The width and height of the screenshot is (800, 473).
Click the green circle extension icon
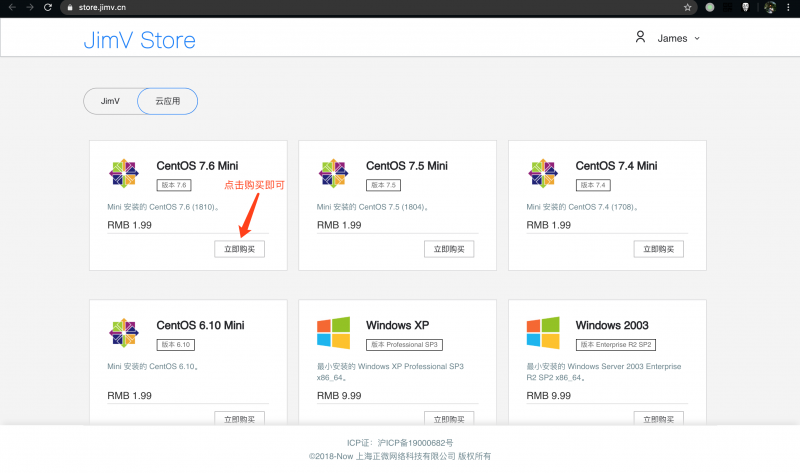[x=710, y=7]
